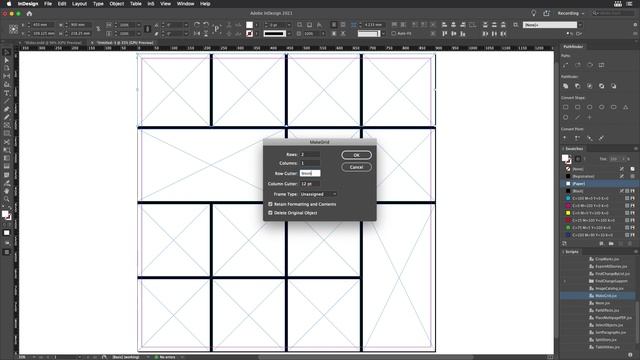Convert shape to triangle icon

click(626, 107)
